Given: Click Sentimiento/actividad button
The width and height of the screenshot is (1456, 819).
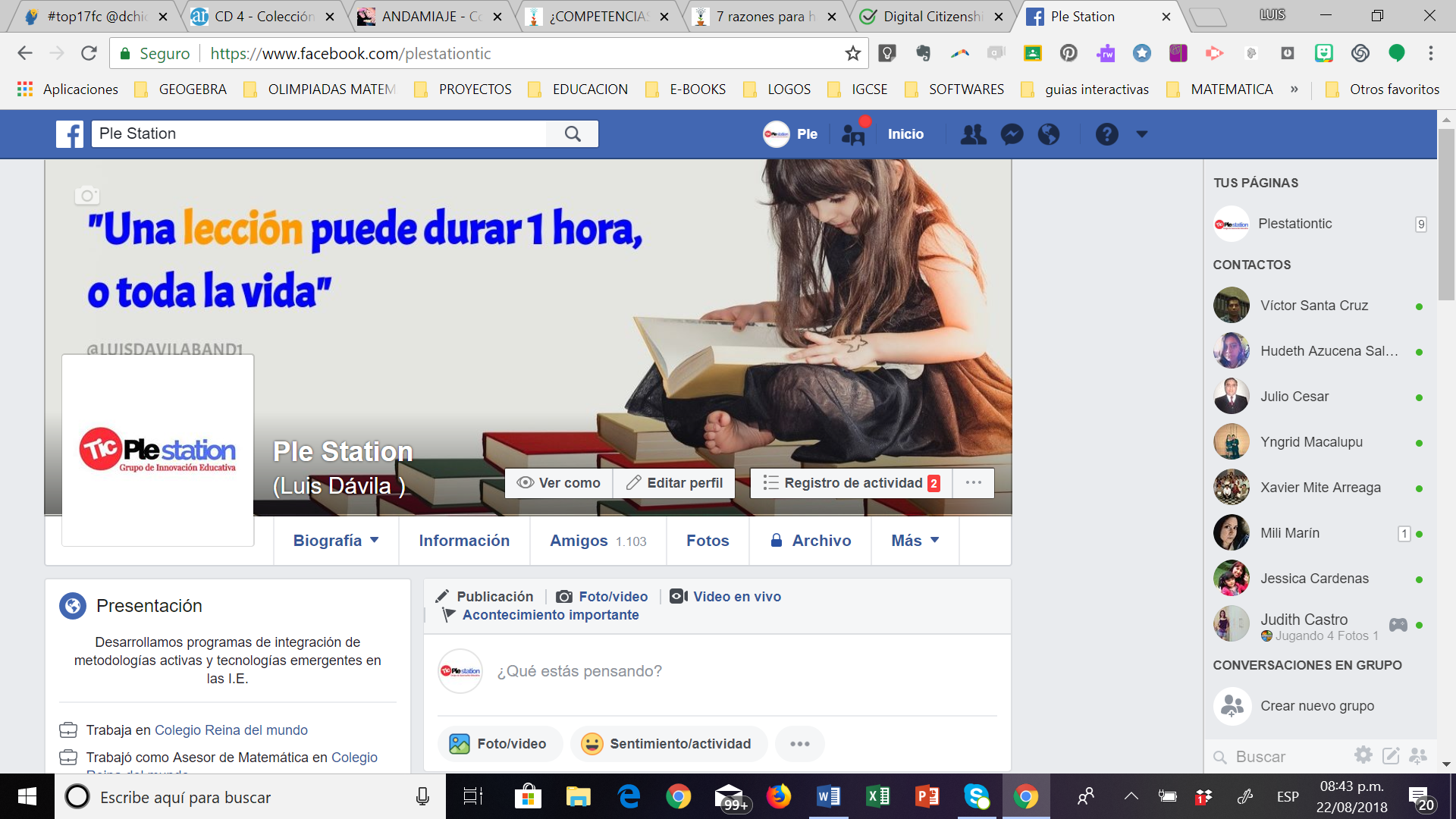Looking at the screenshot, I should [669, 744].
